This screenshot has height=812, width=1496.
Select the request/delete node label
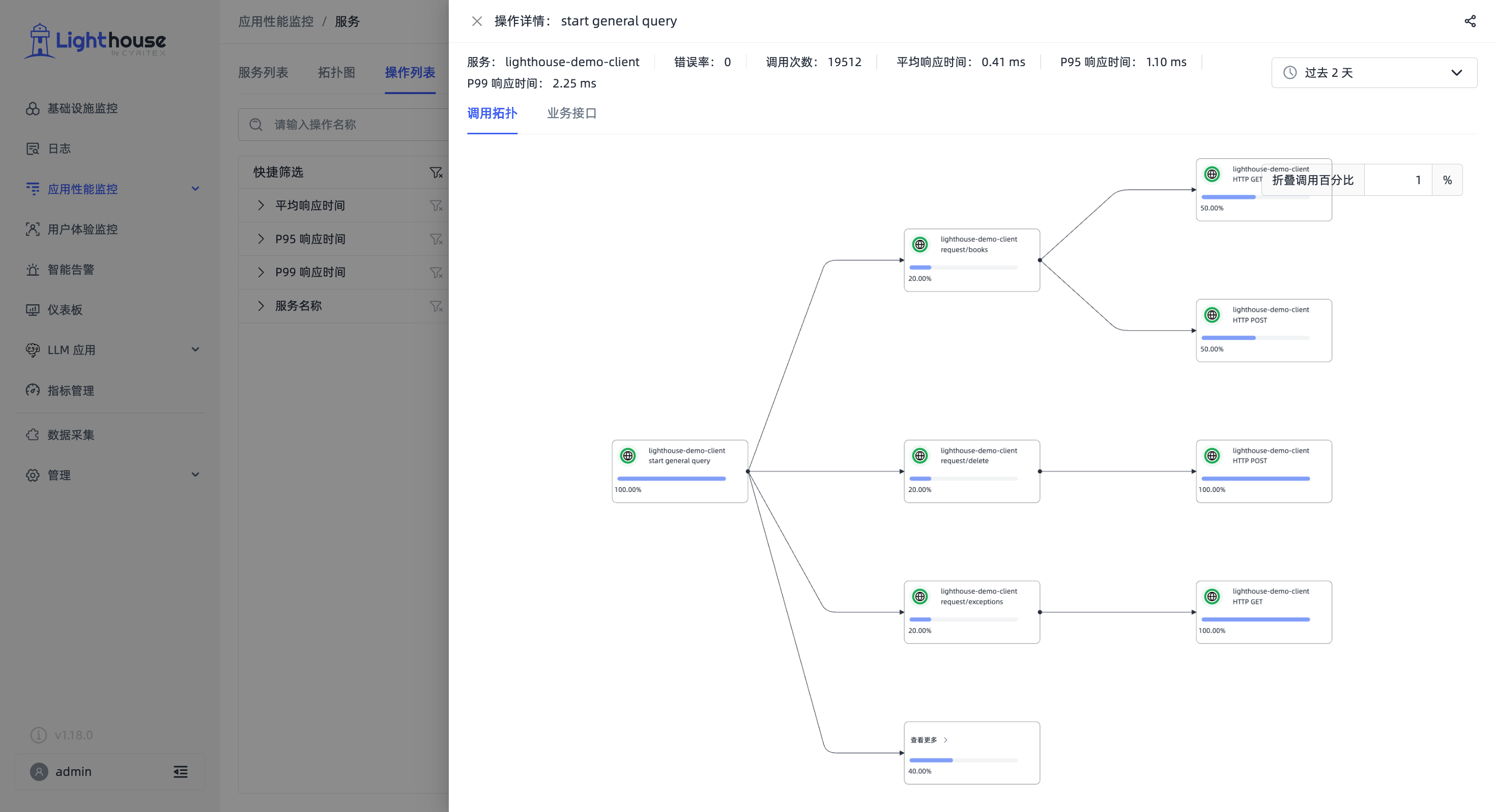coord(964,460)
